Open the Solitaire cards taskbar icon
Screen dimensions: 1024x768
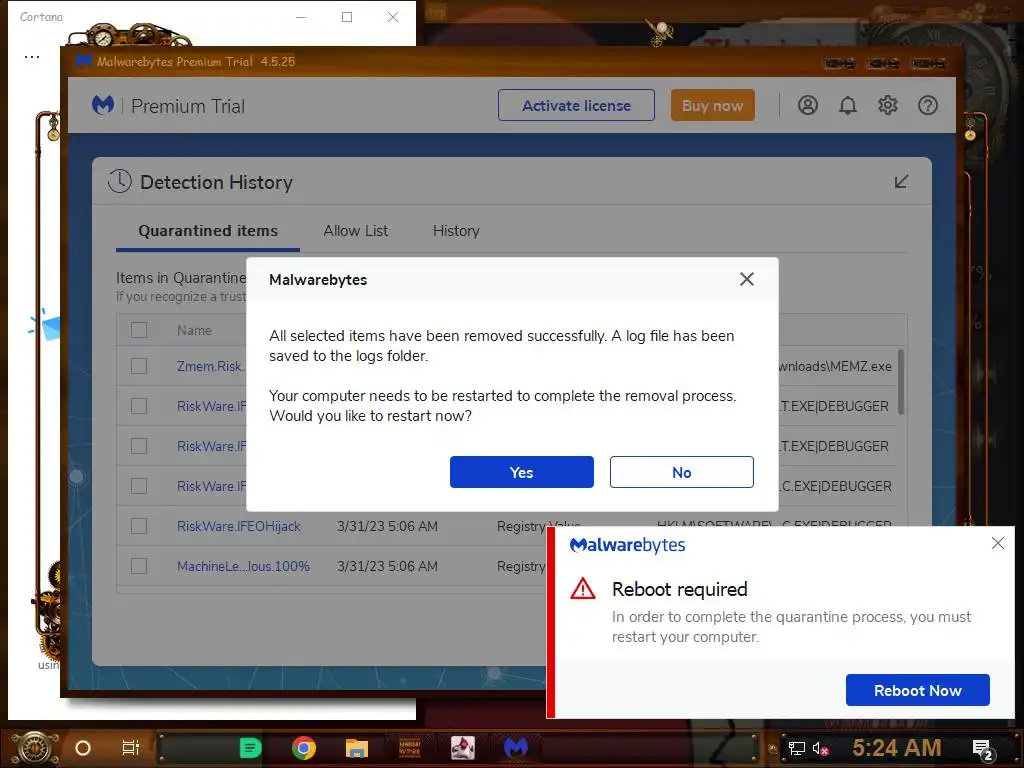coord(463,748)
